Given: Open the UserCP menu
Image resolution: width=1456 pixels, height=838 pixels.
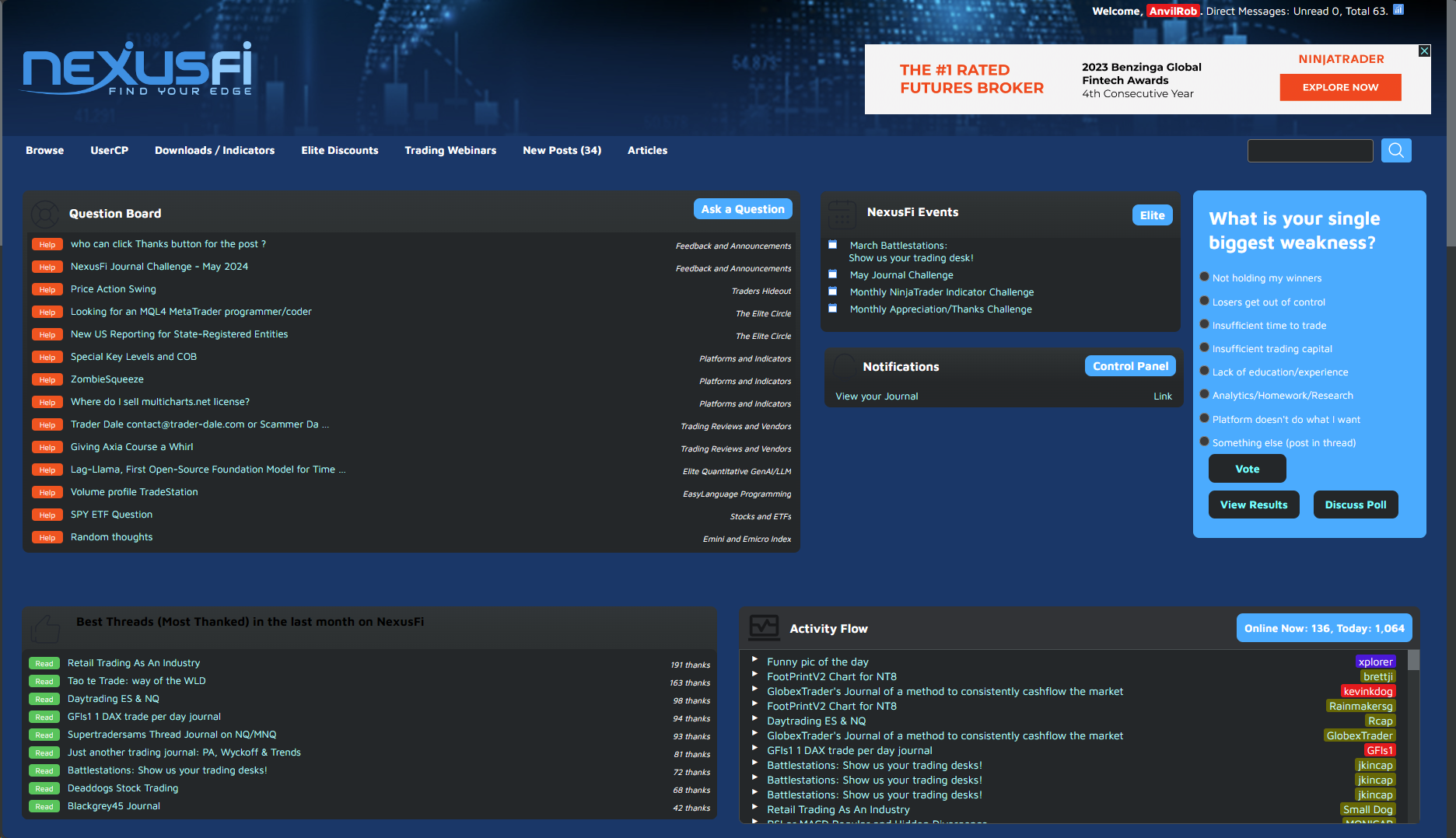Looking at the screenshot, I should point(110,150).
